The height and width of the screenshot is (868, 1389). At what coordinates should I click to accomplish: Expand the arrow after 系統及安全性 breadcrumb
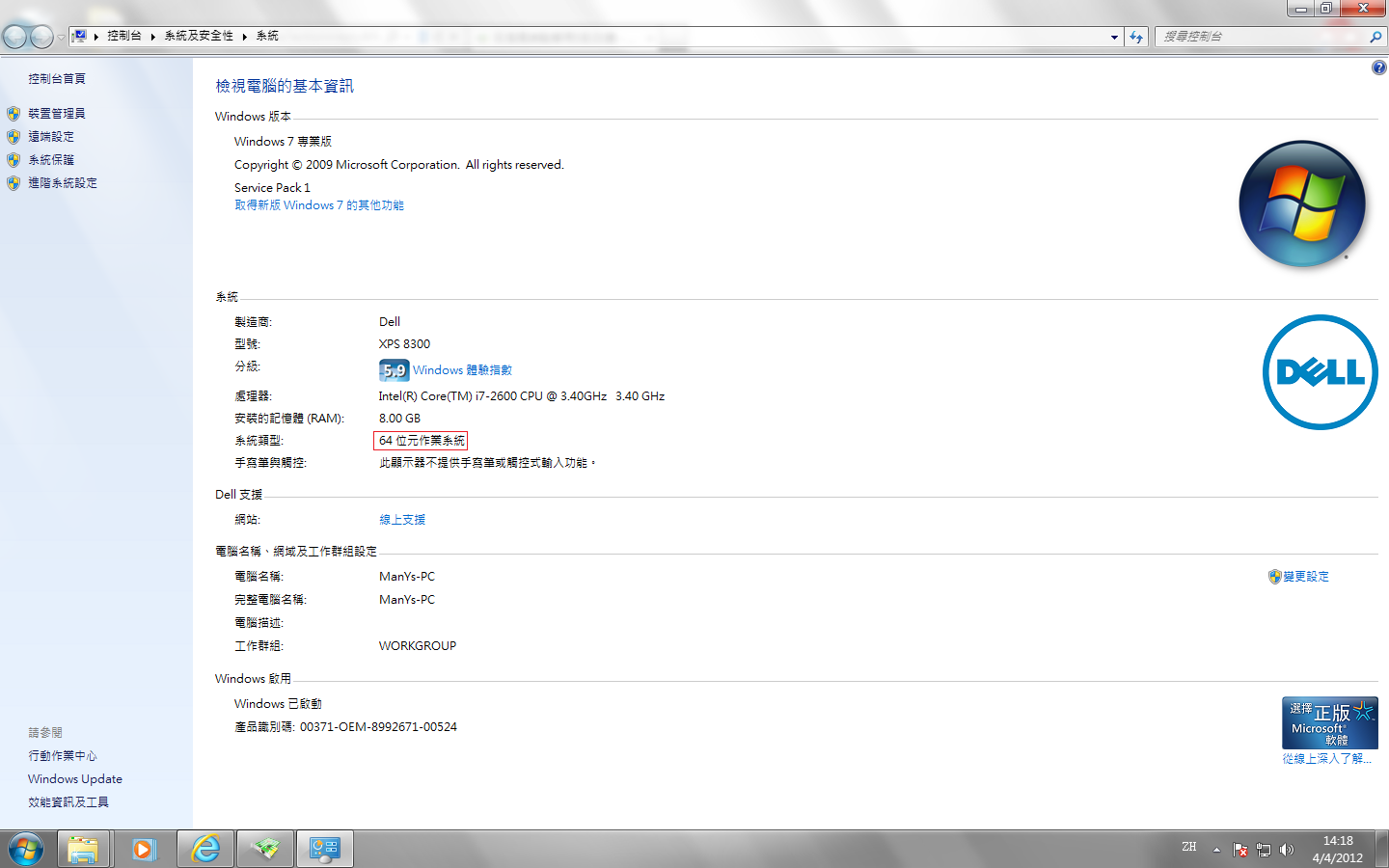coord(245,37)
